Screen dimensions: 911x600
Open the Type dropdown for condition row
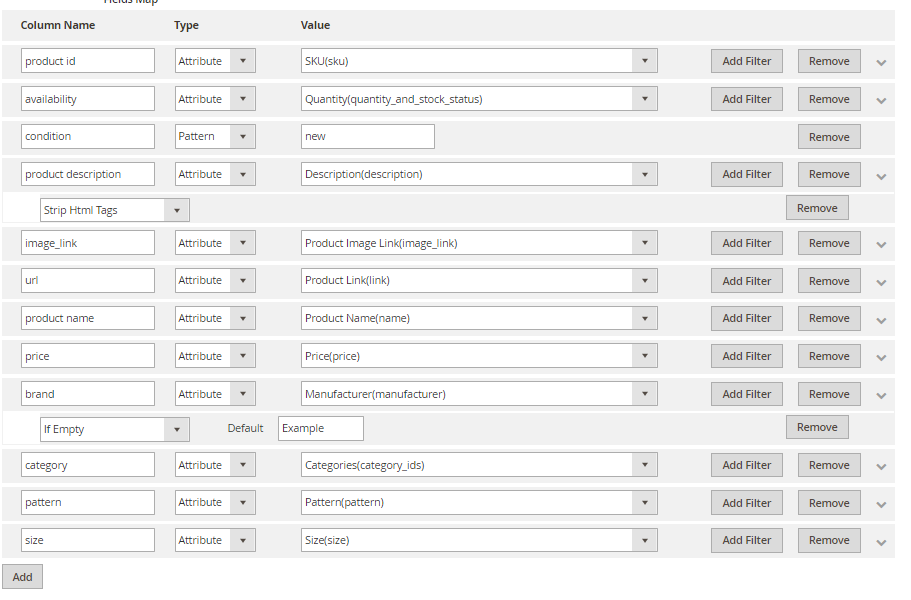215,136
